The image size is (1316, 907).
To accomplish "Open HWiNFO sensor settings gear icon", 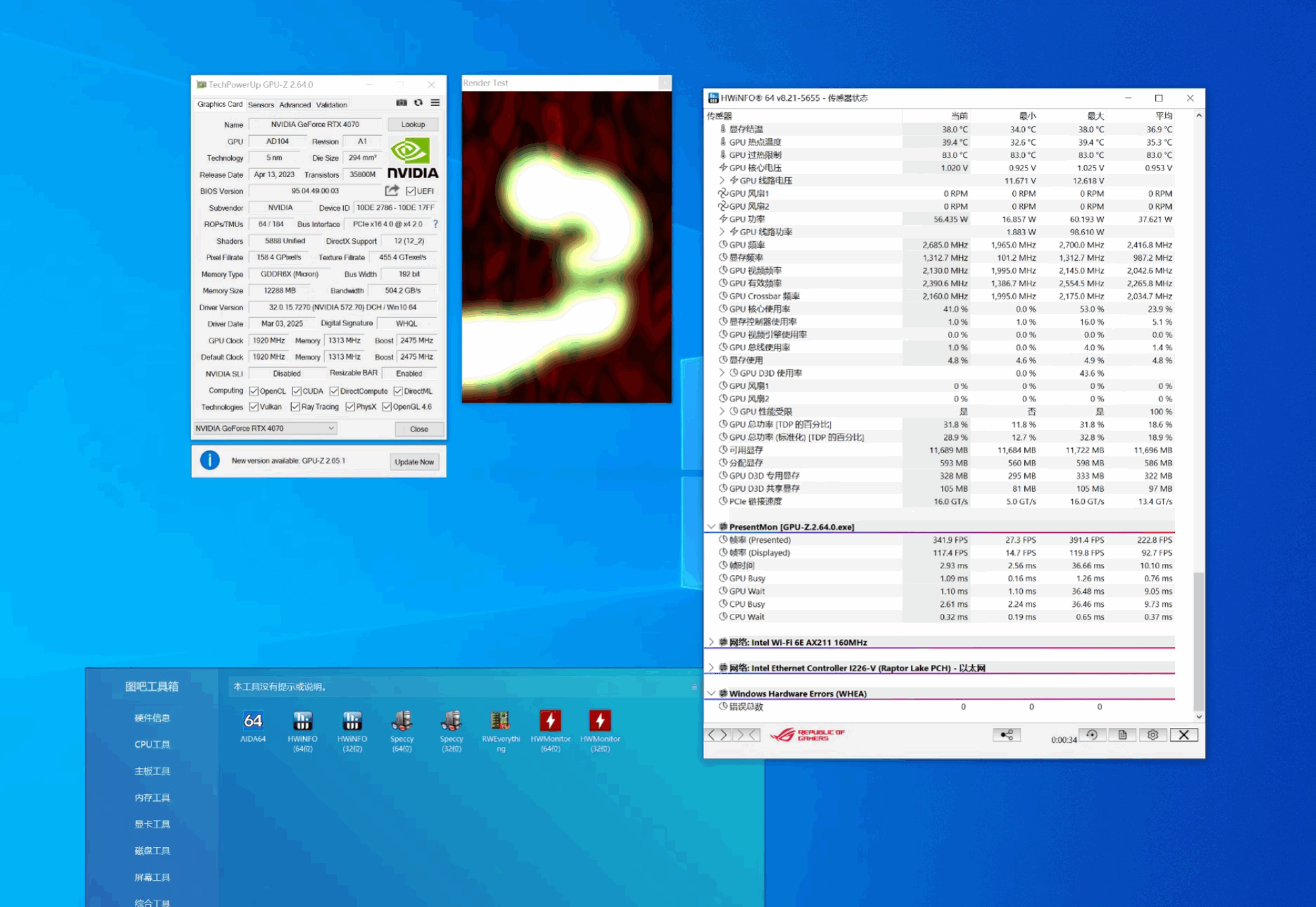I will click(x=1153, y=734).
